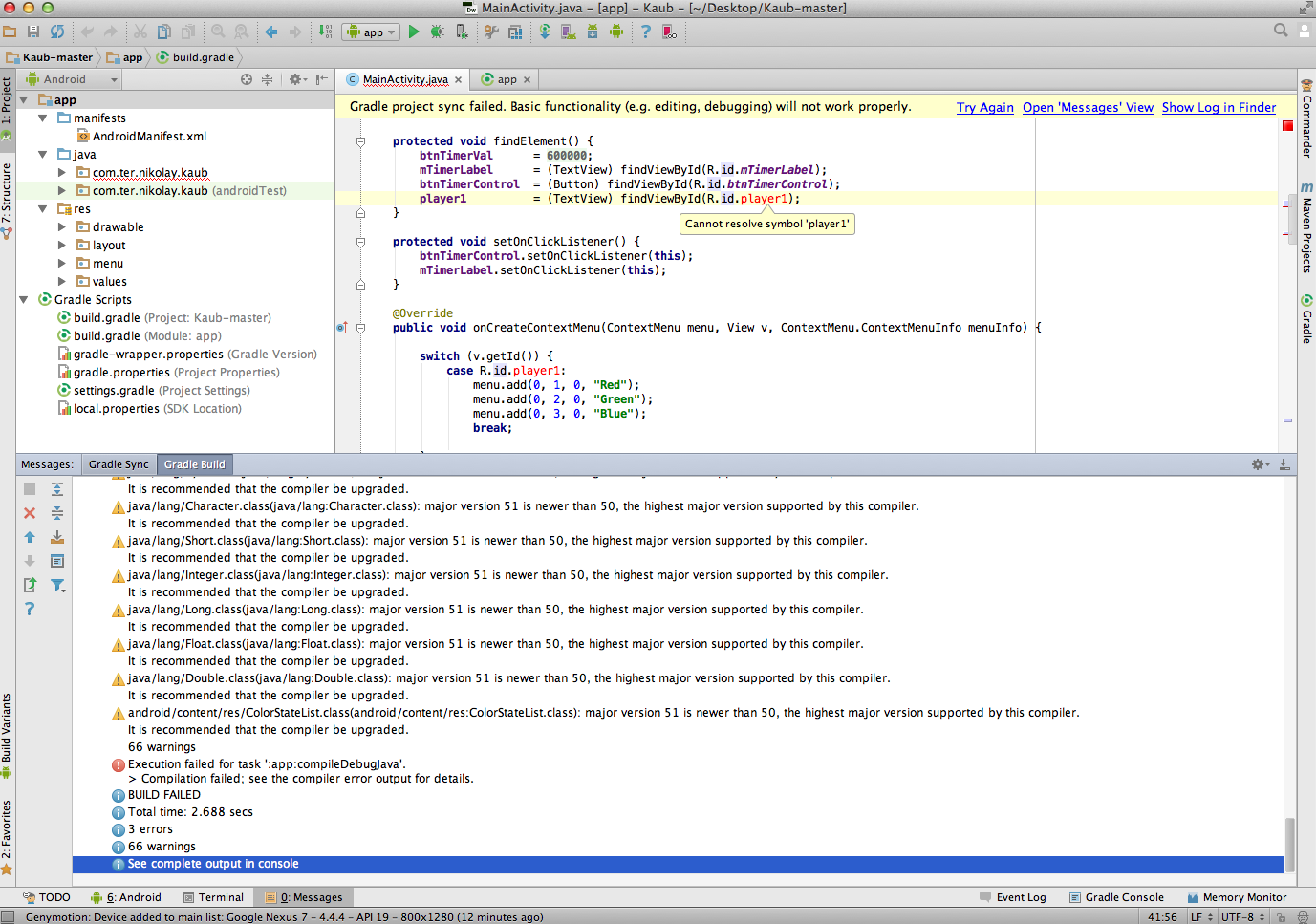Click the Try Again link
Viewport: 1316px width, 924px height.
[985, 107]
